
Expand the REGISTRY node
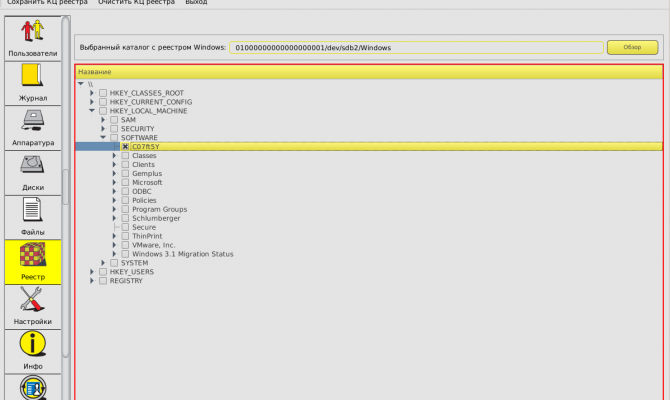click(x=92, y=281)
